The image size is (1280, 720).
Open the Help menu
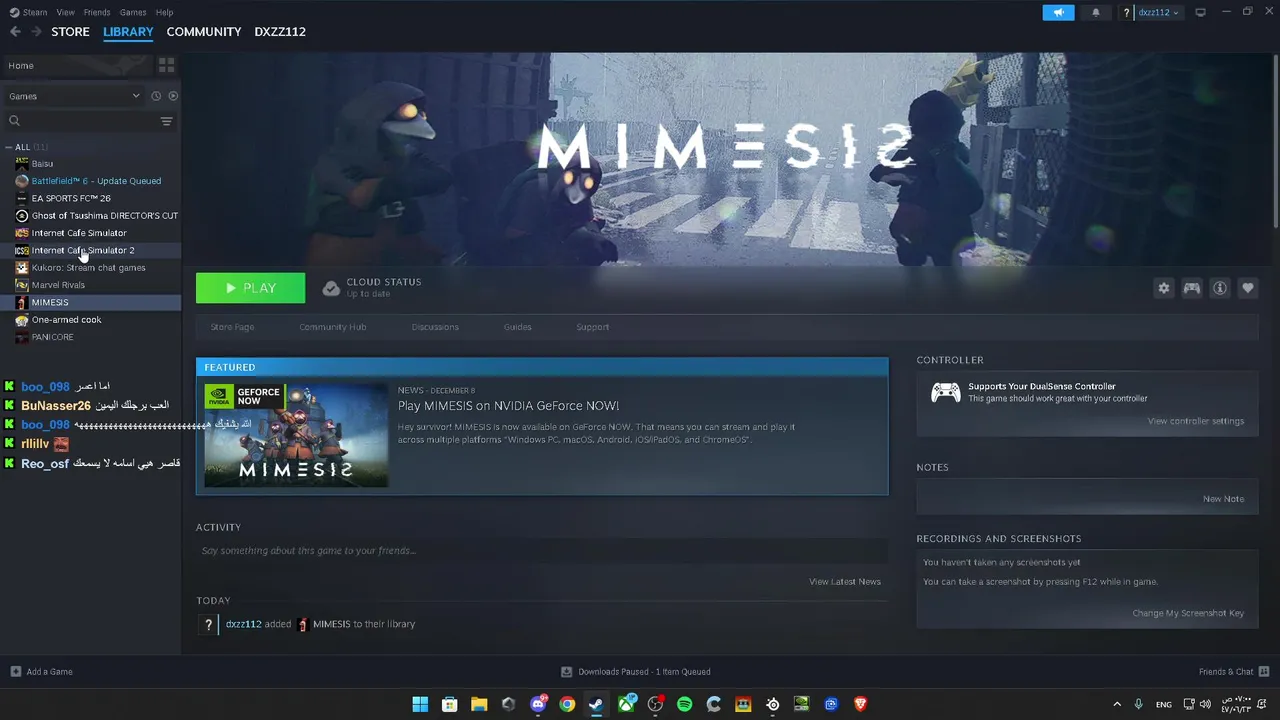[165, 12]
